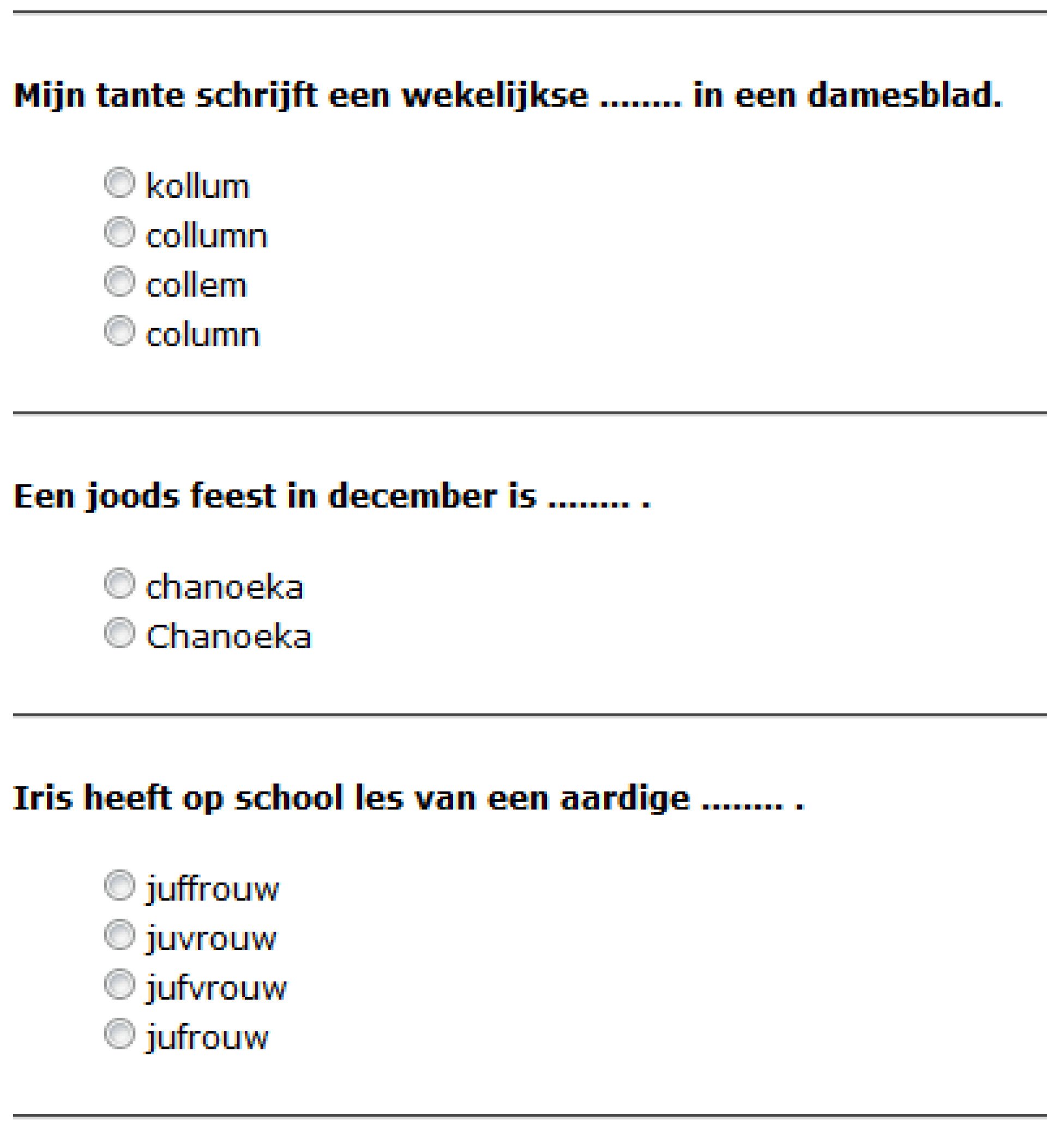Screen dimensions: 1047x1148
Task: Choose the jufvrouw radio button
Action: tap(119, 984)
